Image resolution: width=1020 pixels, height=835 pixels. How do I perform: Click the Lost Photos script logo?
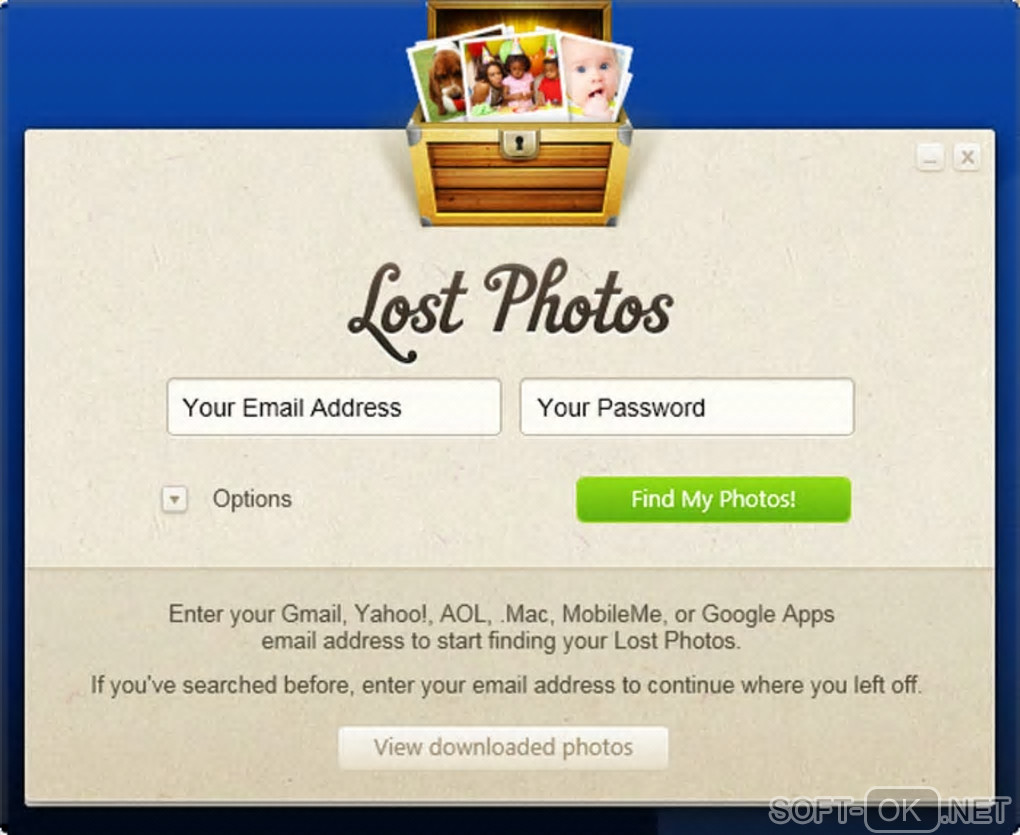click(511, 310)
